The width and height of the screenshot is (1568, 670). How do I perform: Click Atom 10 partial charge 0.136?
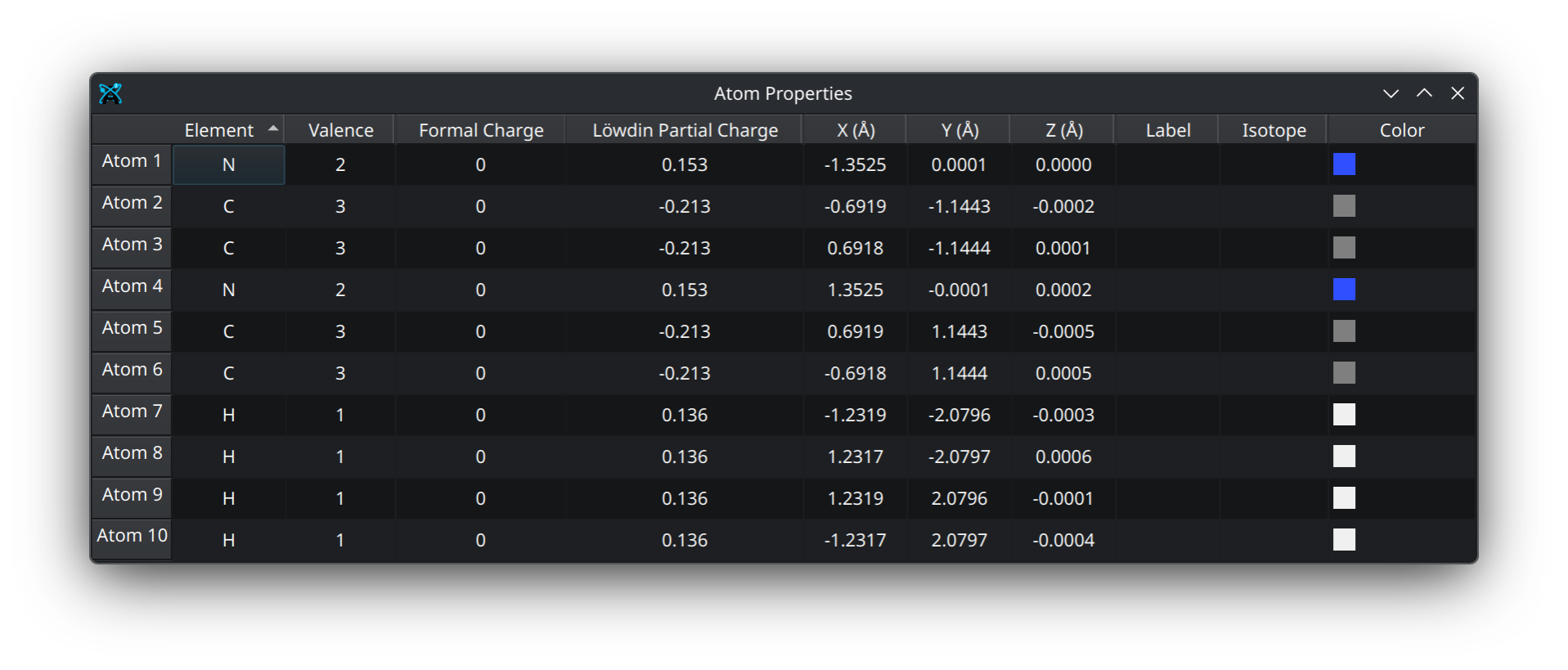[x=684, y=541]
